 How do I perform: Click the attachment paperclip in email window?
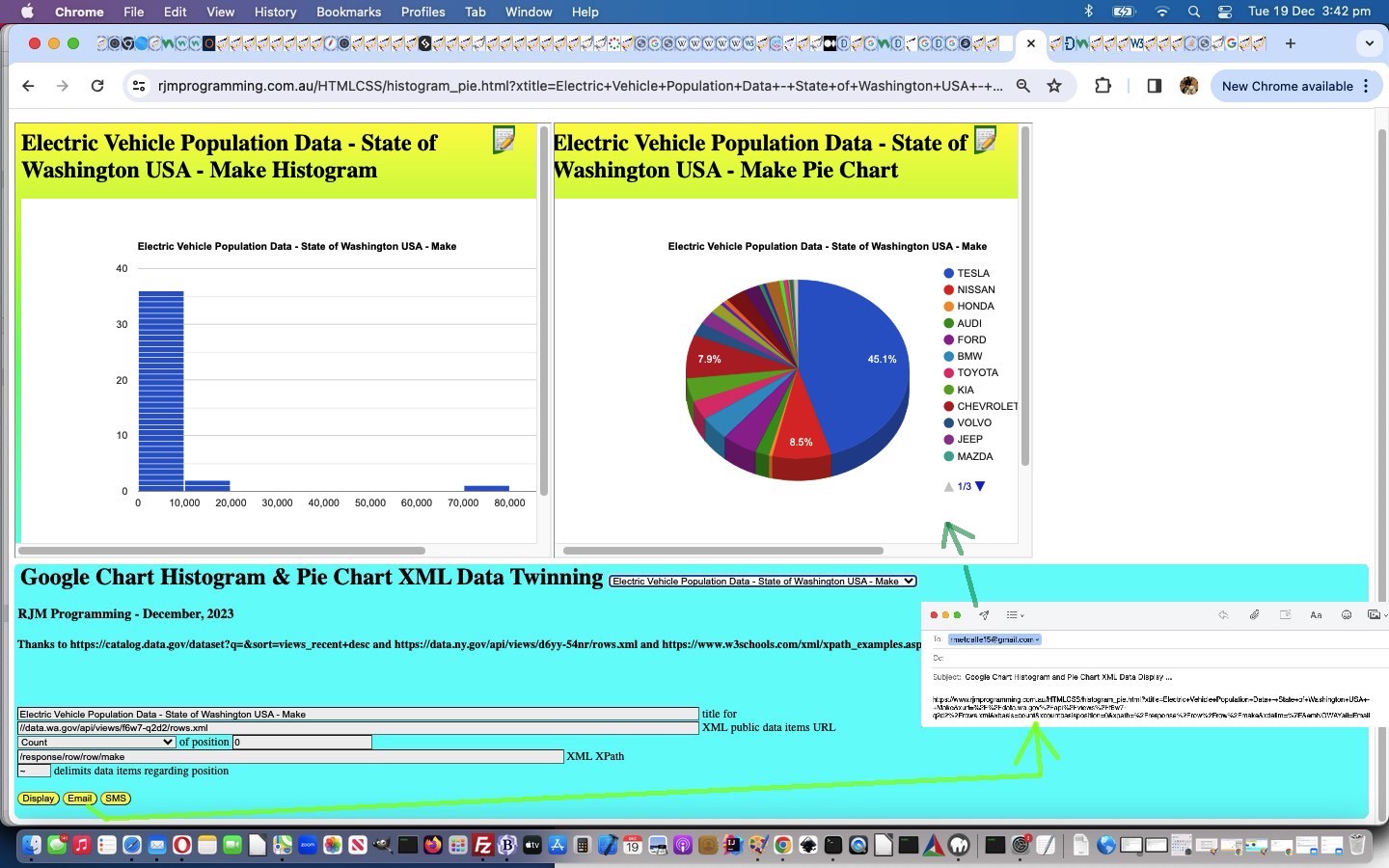point(1254,614)
